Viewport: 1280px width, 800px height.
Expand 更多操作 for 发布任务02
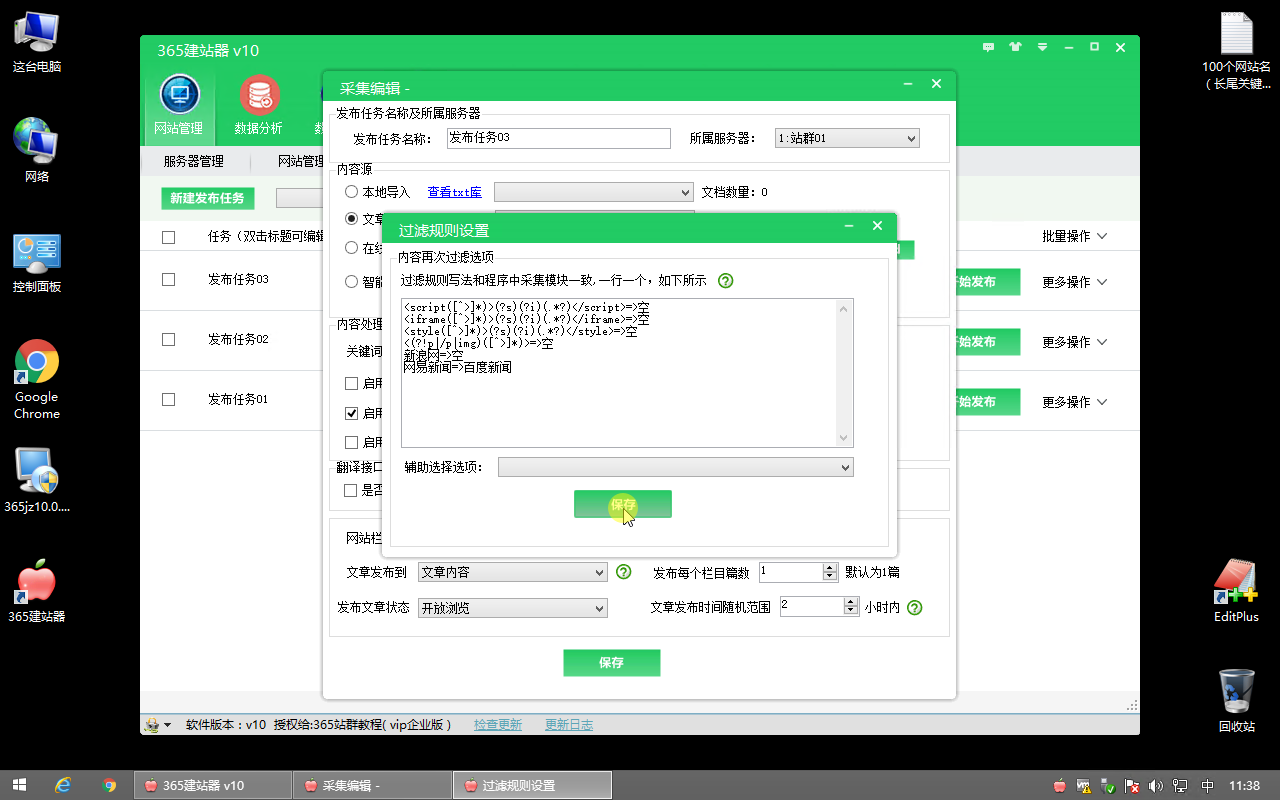point(1075,342)
